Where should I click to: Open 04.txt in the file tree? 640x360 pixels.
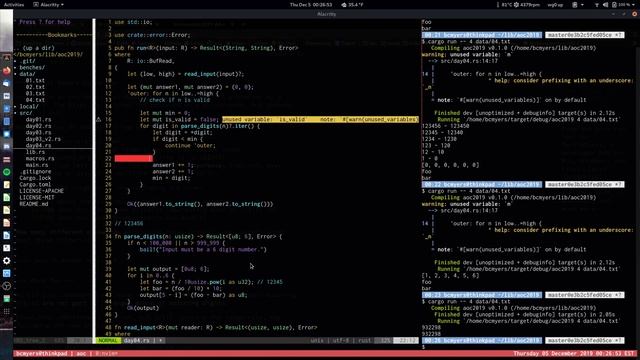click(35, 100)
